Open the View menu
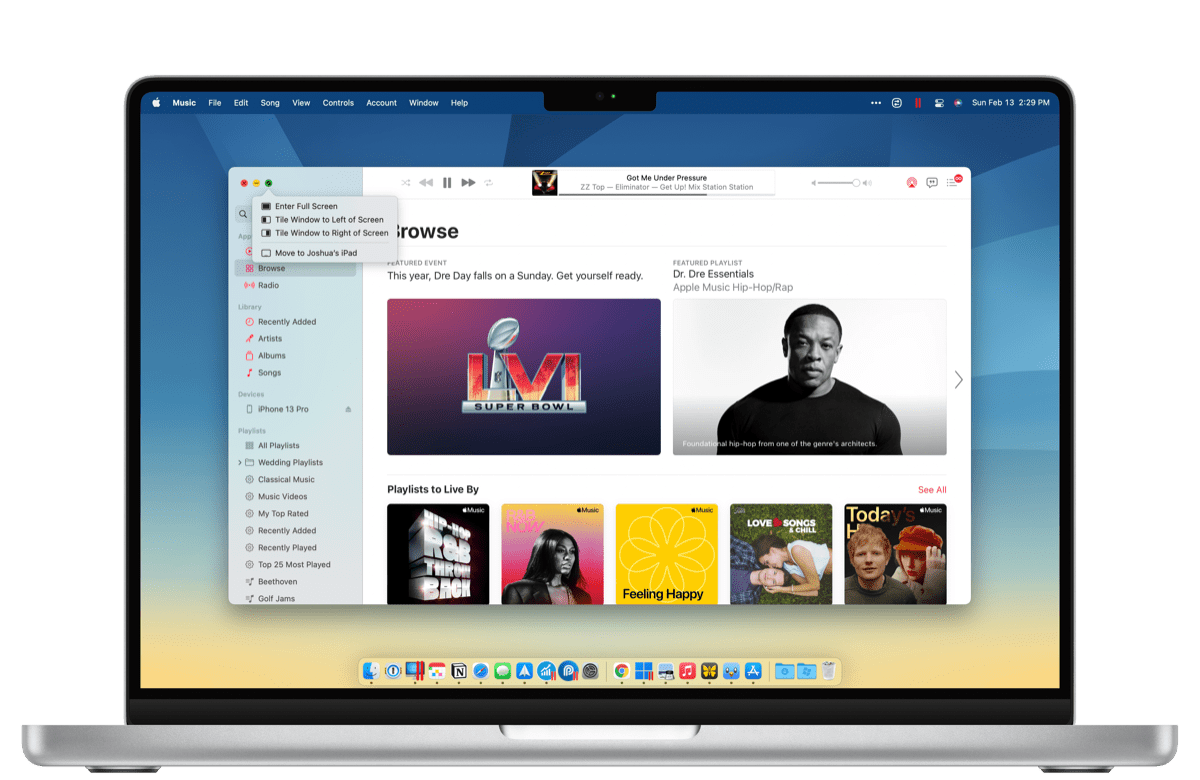Viewport: 1200px width, 780px height. (x=301, y=103)
